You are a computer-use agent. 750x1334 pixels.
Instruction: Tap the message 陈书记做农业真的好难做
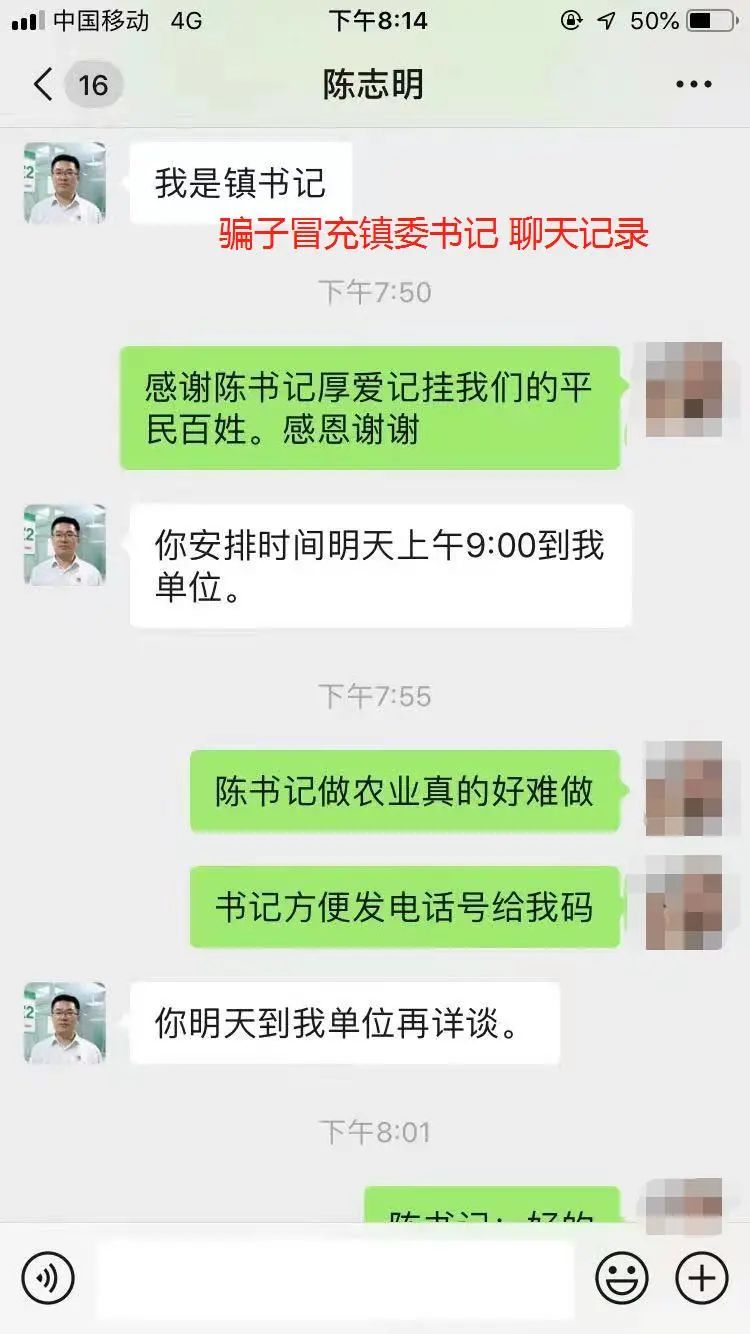(x=405, y=791)
